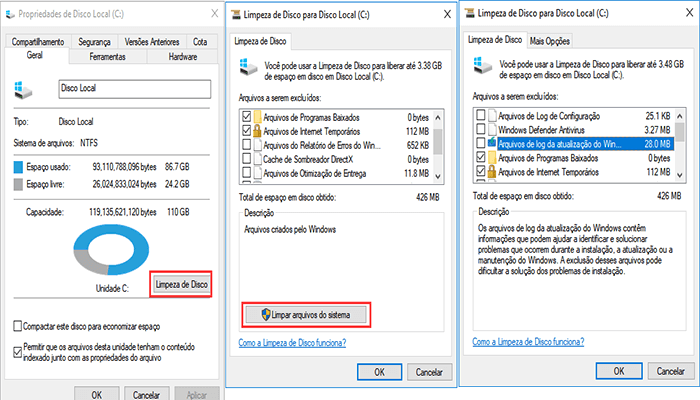Select Windows Defender Antivirus row text
700x400 pixels.
(x=542, y=130)
